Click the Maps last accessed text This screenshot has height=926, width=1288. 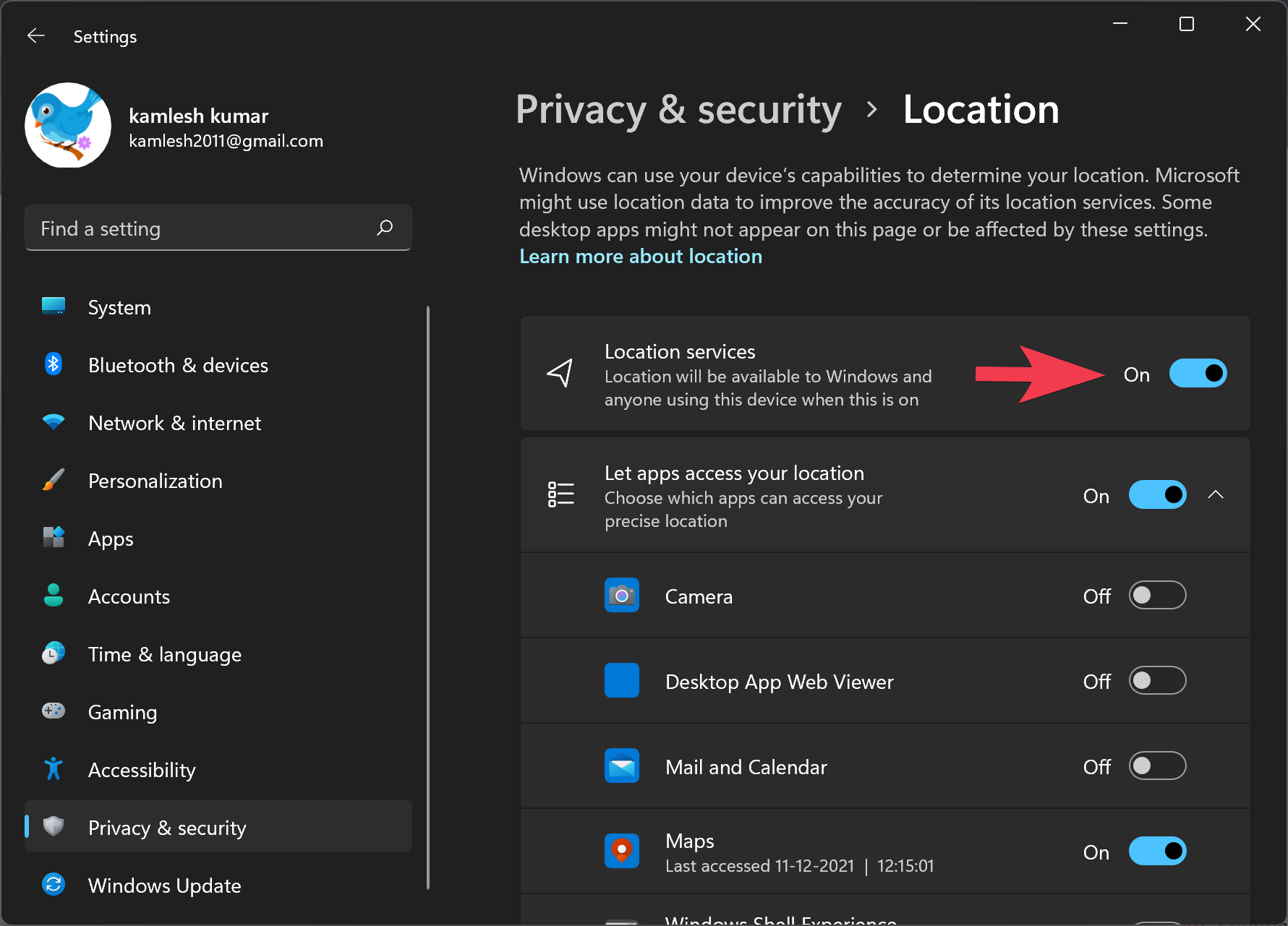[x=799, y=866]
